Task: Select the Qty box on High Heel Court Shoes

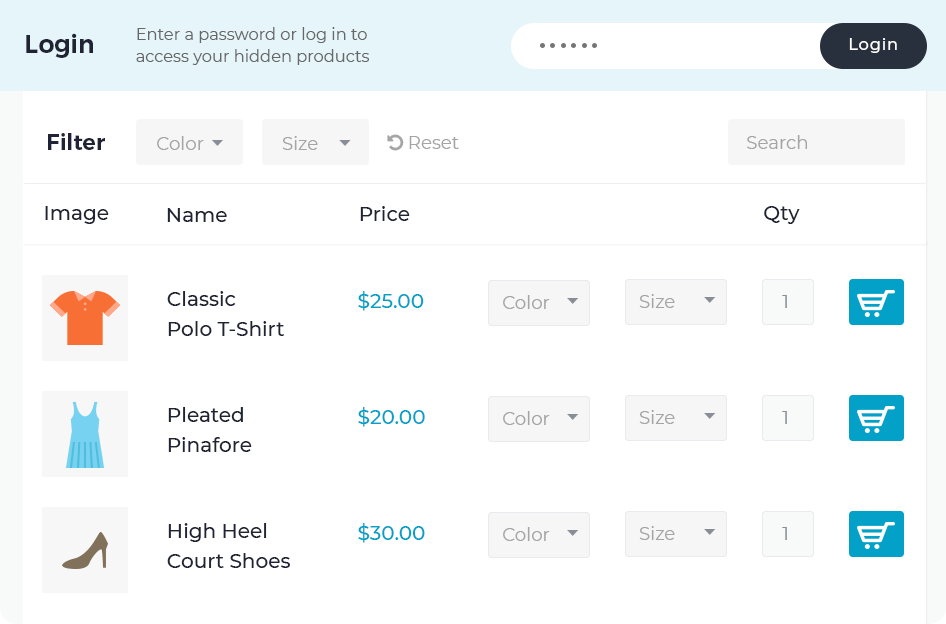Action: [x=787, y=534]
